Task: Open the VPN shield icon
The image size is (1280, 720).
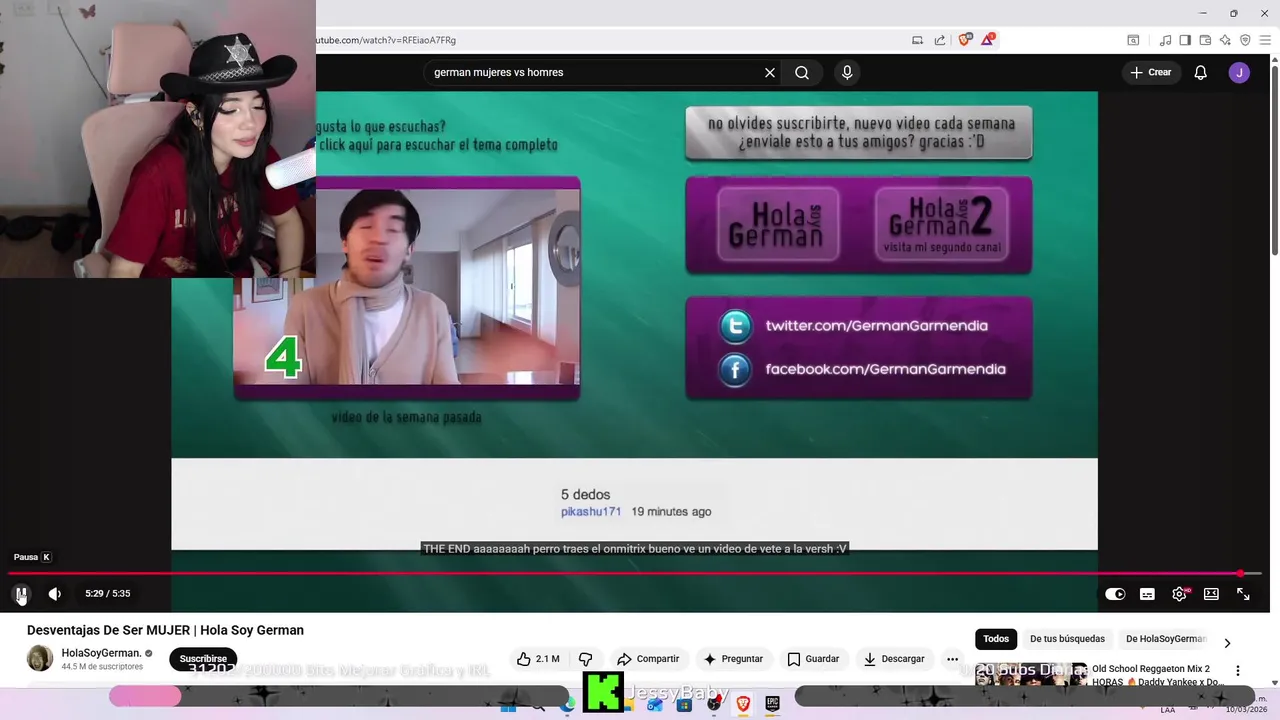Action: point(1245,40)
